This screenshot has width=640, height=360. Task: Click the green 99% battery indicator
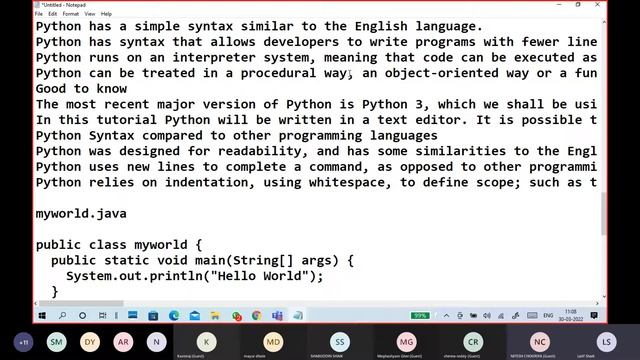click(420, 316)
